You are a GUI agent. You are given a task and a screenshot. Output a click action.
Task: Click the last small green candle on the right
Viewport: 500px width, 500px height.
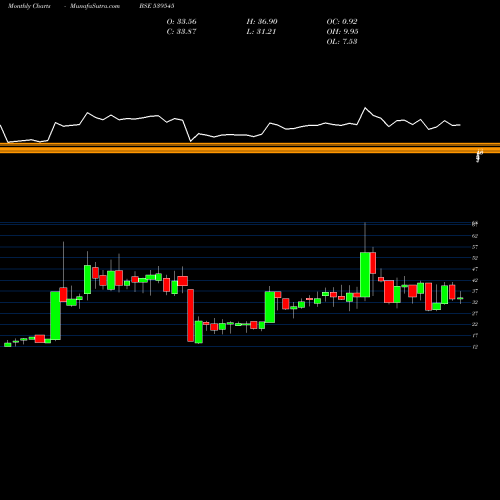tap(460, 298)
